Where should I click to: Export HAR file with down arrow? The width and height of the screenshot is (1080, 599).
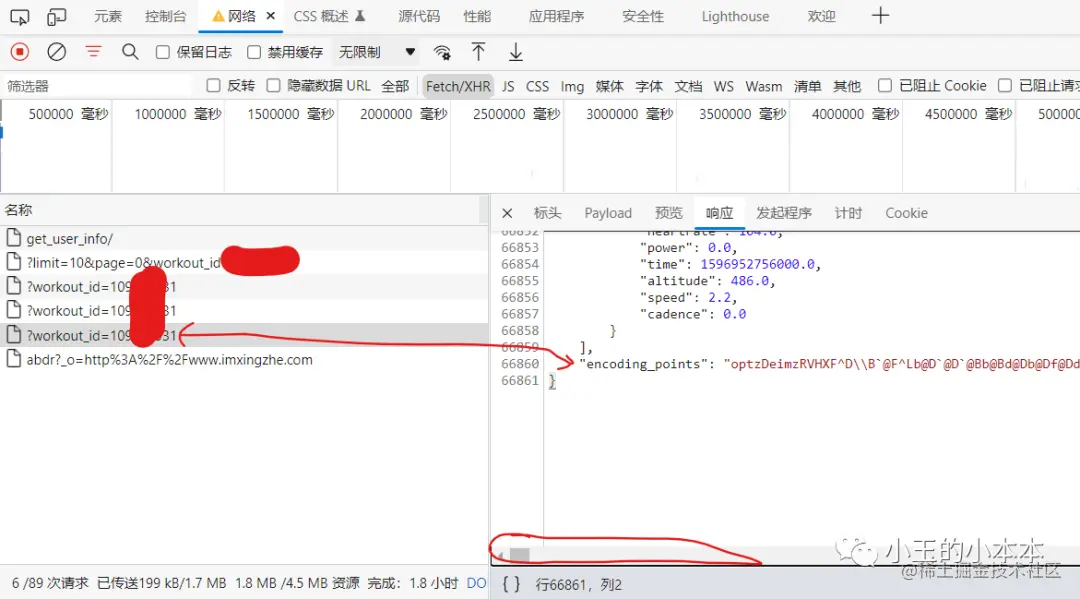click(x=515, y=52)
